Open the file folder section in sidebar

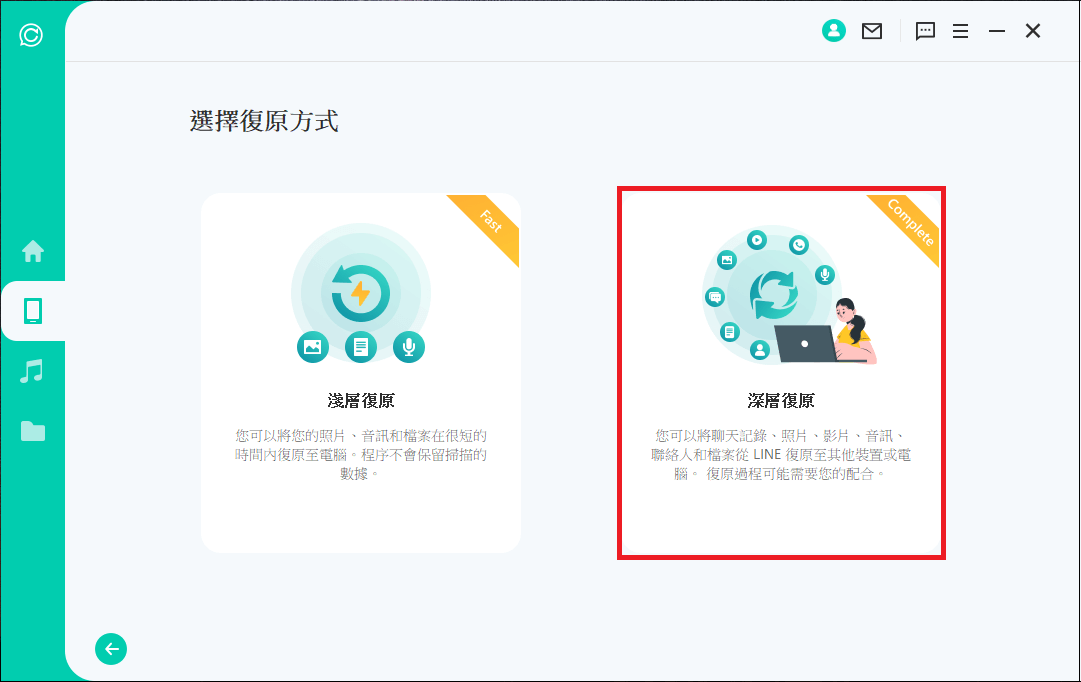click(33, 430)
